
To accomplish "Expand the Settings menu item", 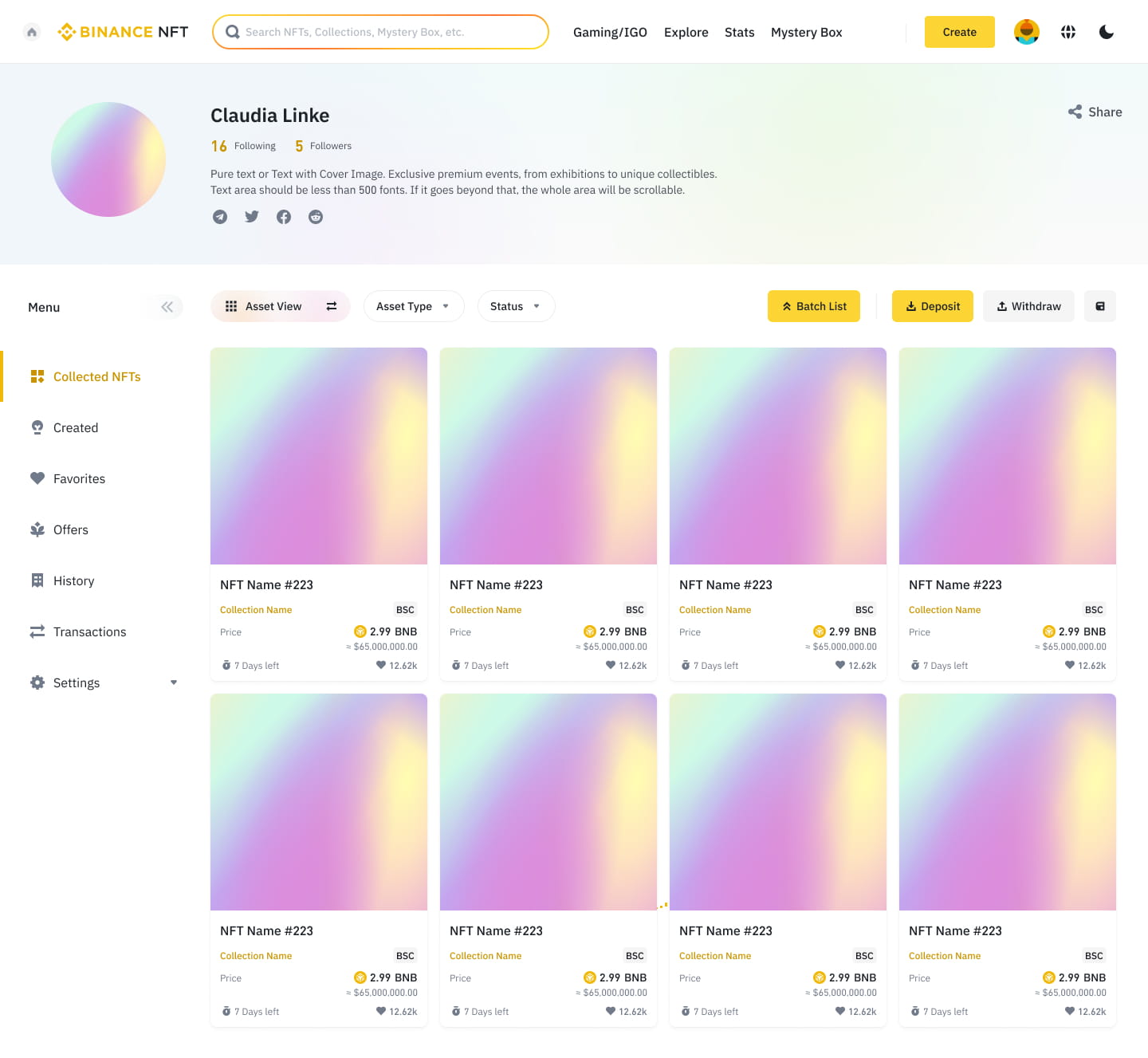I will click(x=174, y=682).
